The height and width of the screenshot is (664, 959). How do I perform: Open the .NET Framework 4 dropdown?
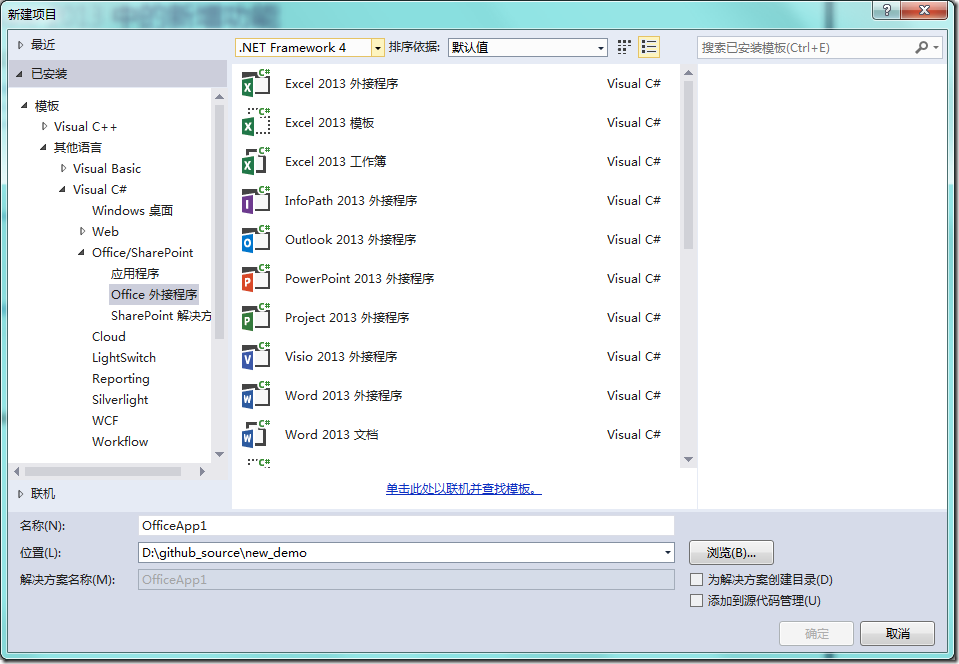(377, 48)
